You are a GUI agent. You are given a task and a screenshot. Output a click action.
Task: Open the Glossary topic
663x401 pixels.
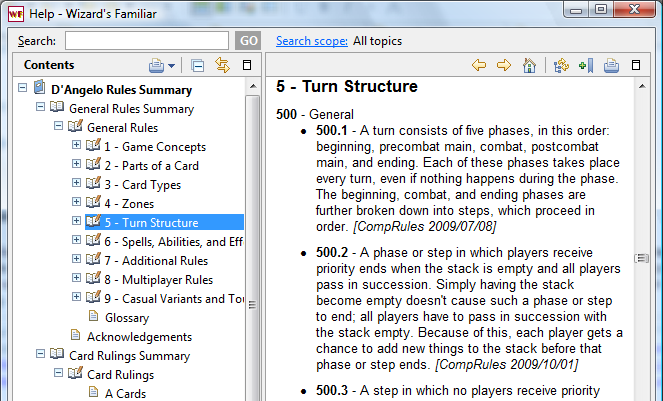[127, 318]
